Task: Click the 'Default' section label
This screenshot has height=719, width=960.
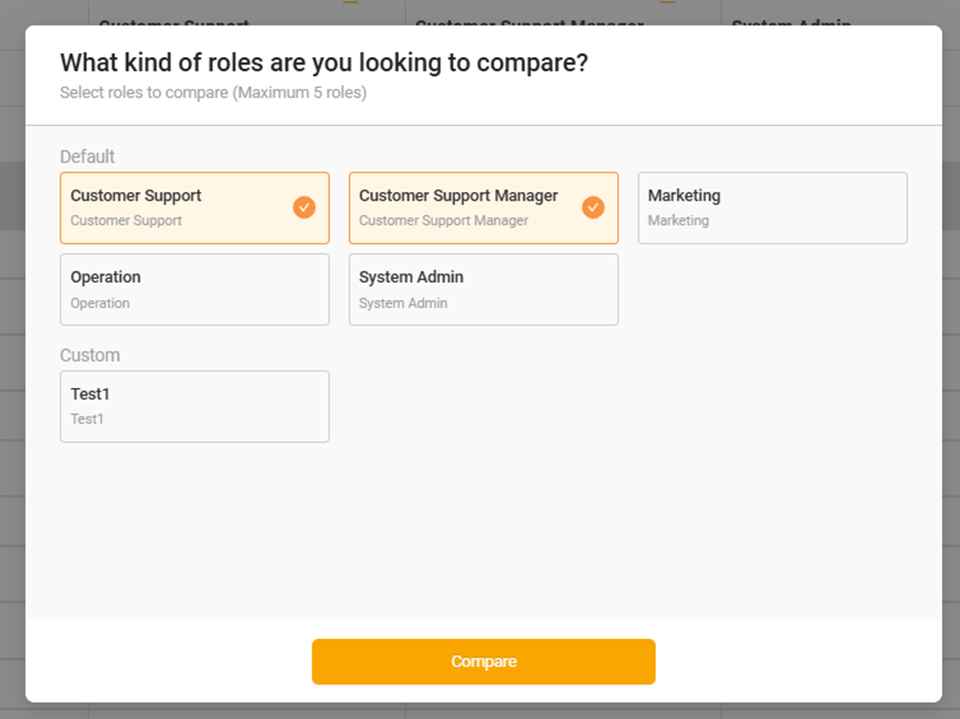Action: pyautogui.click(x=87, y=157)
